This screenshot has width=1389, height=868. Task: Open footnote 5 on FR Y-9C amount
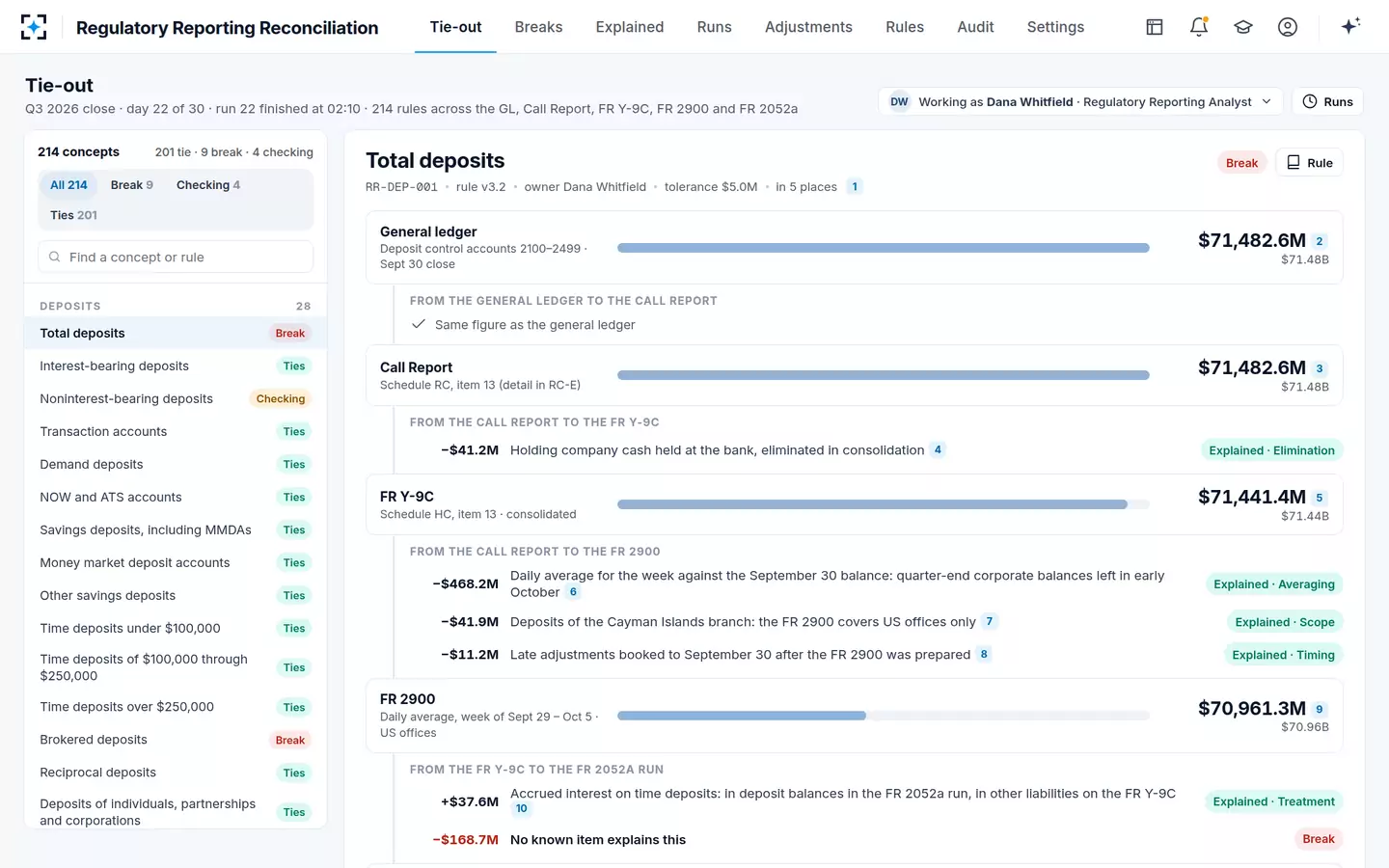1320,498
